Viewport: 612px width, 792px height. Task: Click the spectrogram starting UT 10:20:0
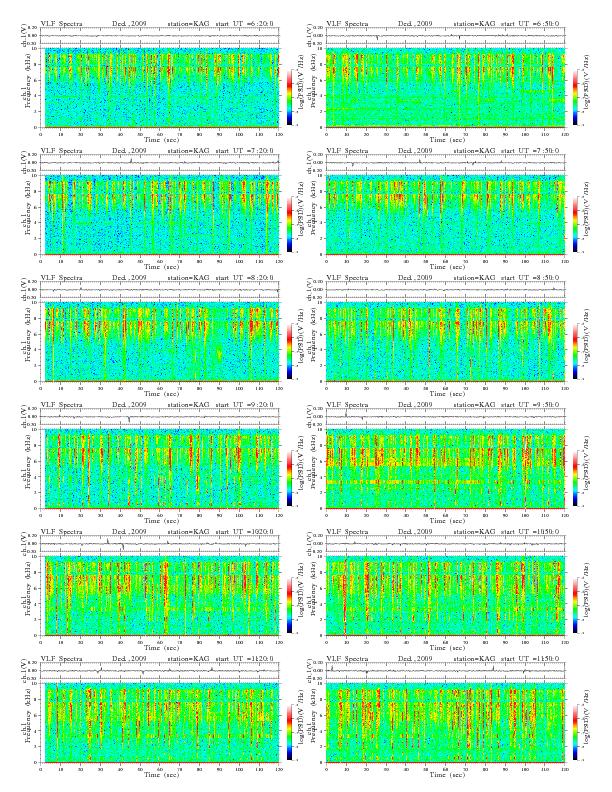point(160,596)
